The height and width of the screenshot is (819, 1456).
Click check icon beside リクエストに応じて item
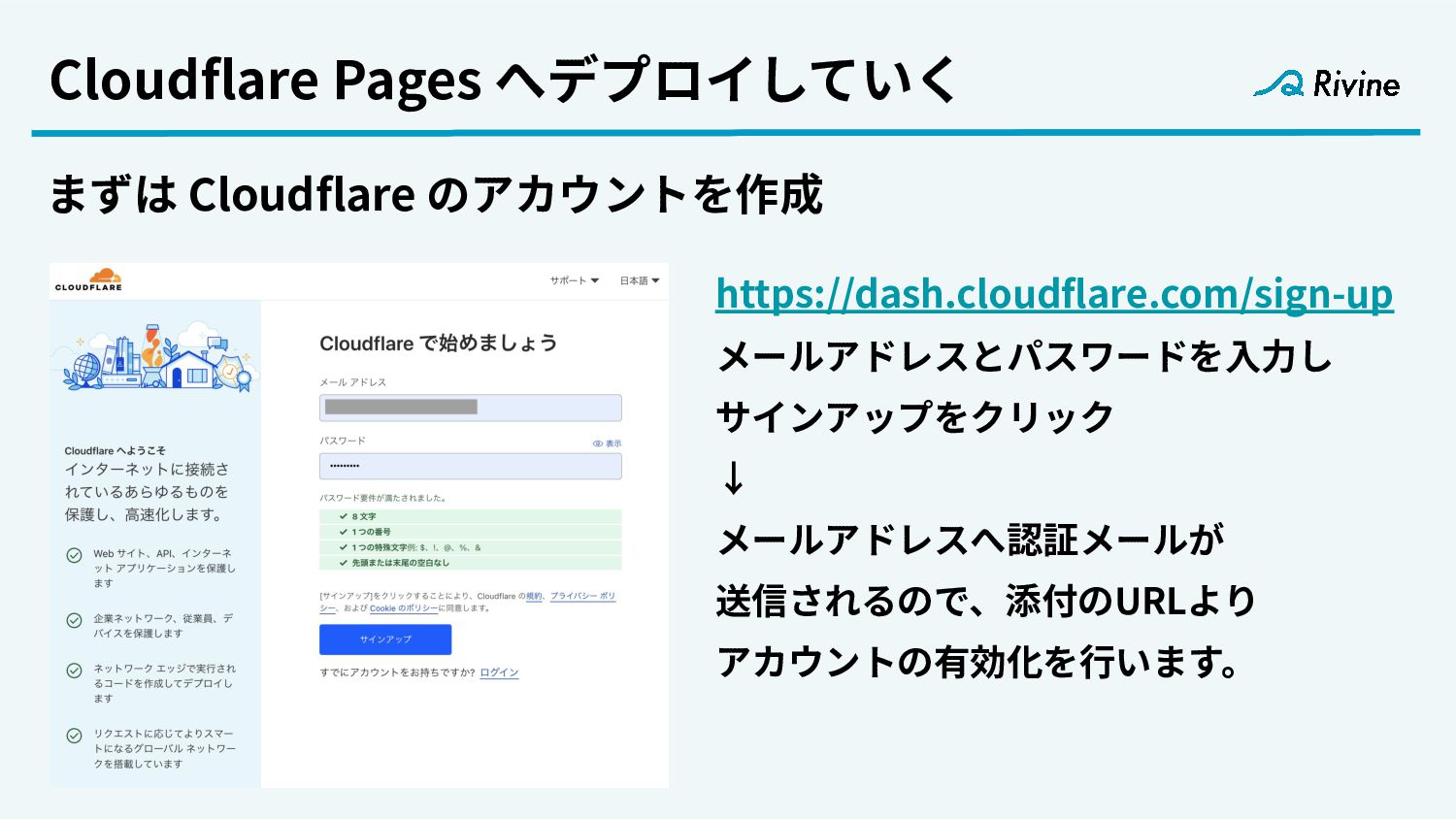tap(74, 736)
